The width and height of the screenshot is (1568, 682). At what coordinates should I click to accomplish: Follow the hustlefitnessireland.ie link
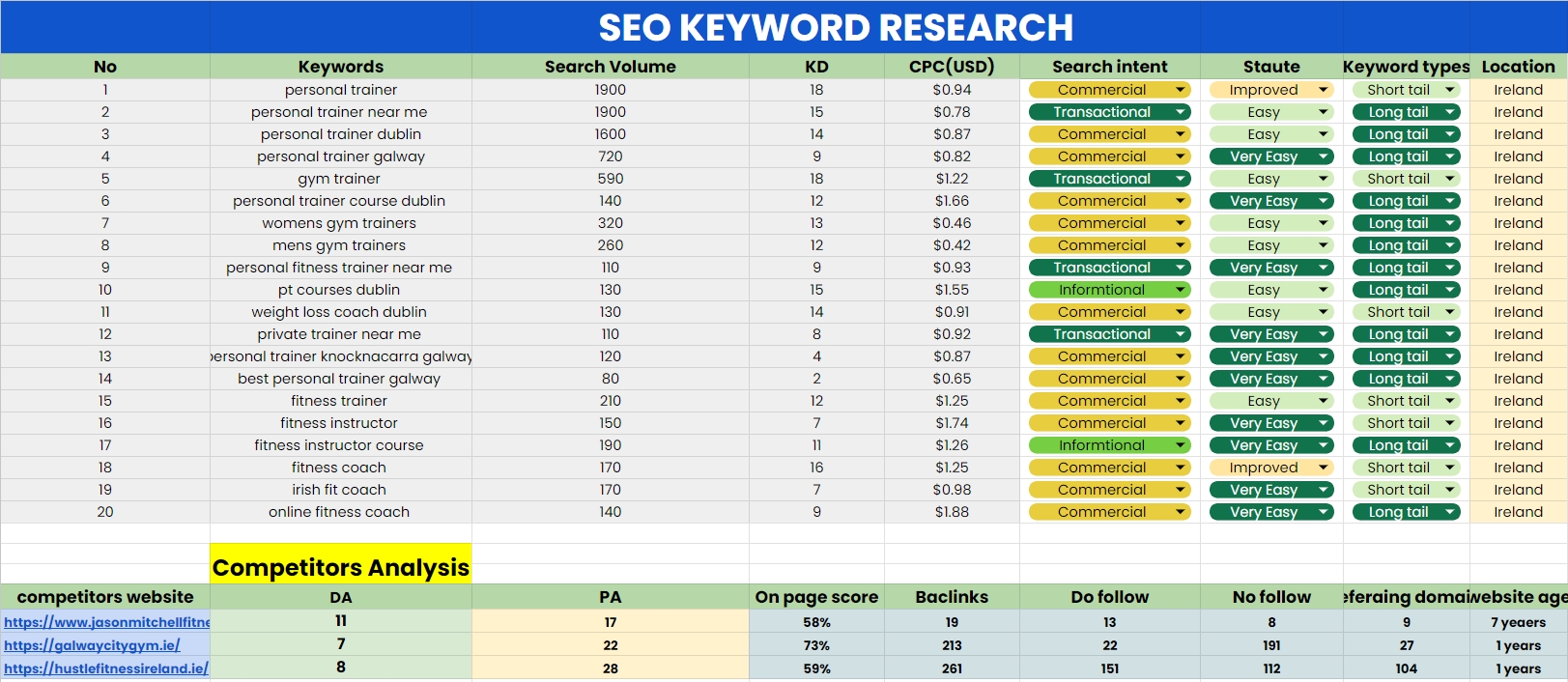click(106, 668)
